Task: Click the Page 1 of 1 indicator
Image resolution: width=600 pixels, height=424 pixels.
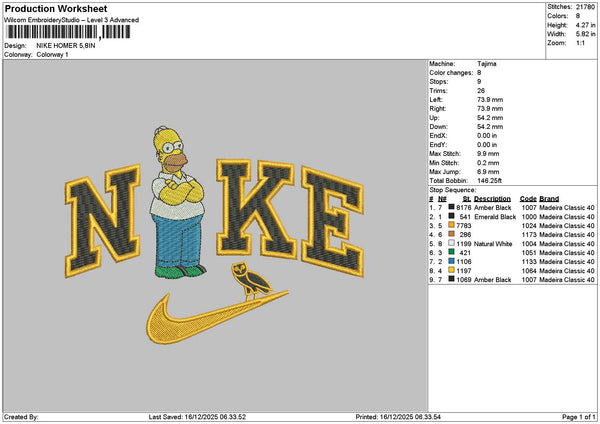Action: pyautogui.click(x=579, y=417)
